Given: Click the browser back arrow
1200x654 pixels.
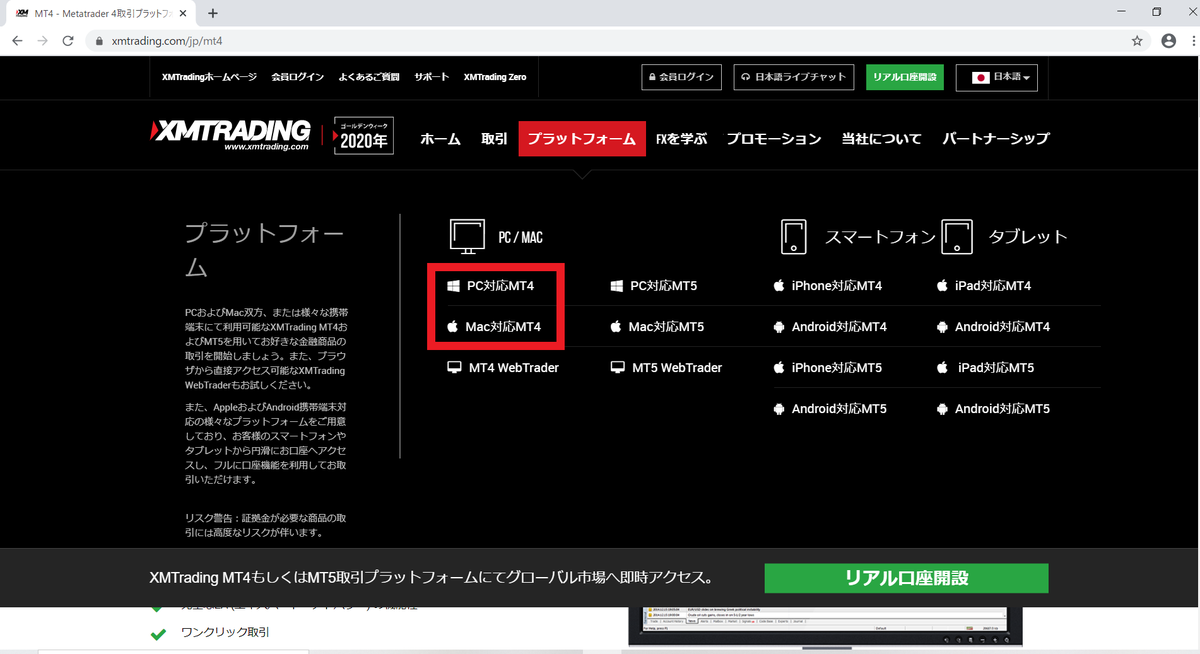Looking at the screenshot, I should pos(18,41).
